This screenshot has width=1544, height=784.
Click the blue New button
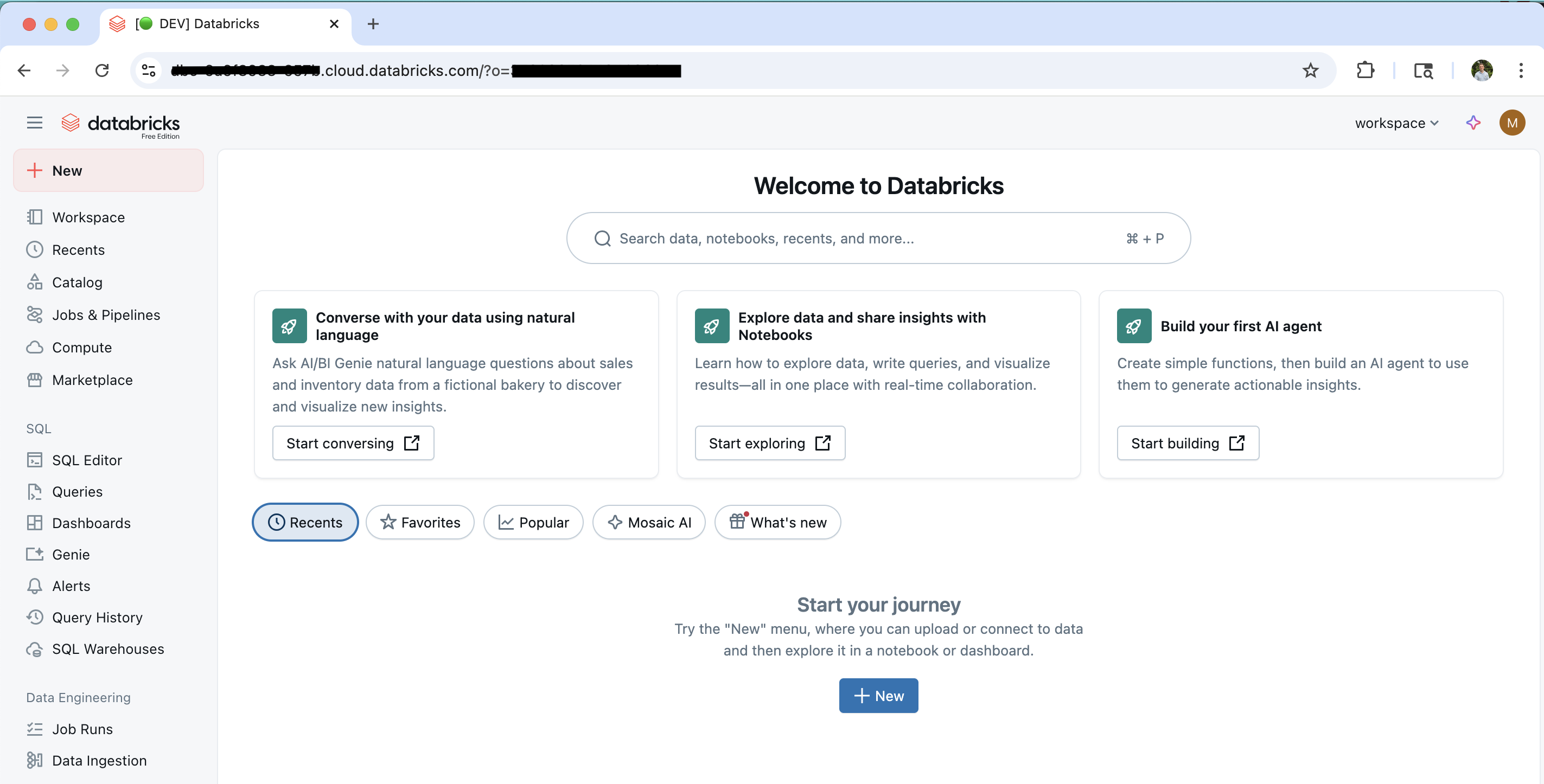coord(879,696)
